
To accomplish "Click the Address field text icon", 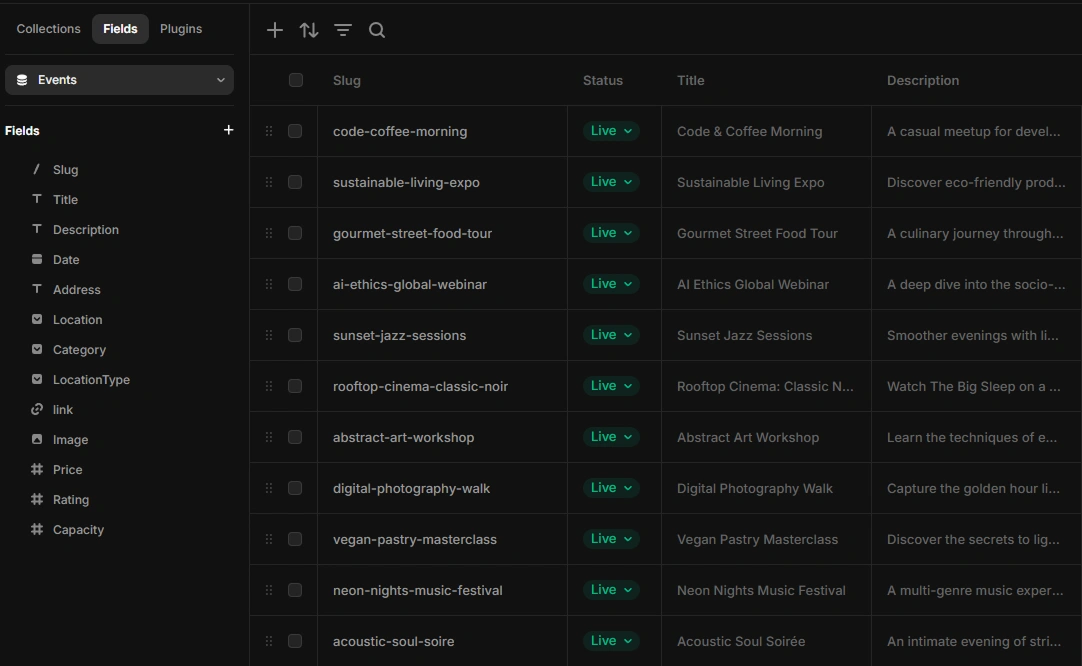I will pyautogui.click(x=37, y=289).
